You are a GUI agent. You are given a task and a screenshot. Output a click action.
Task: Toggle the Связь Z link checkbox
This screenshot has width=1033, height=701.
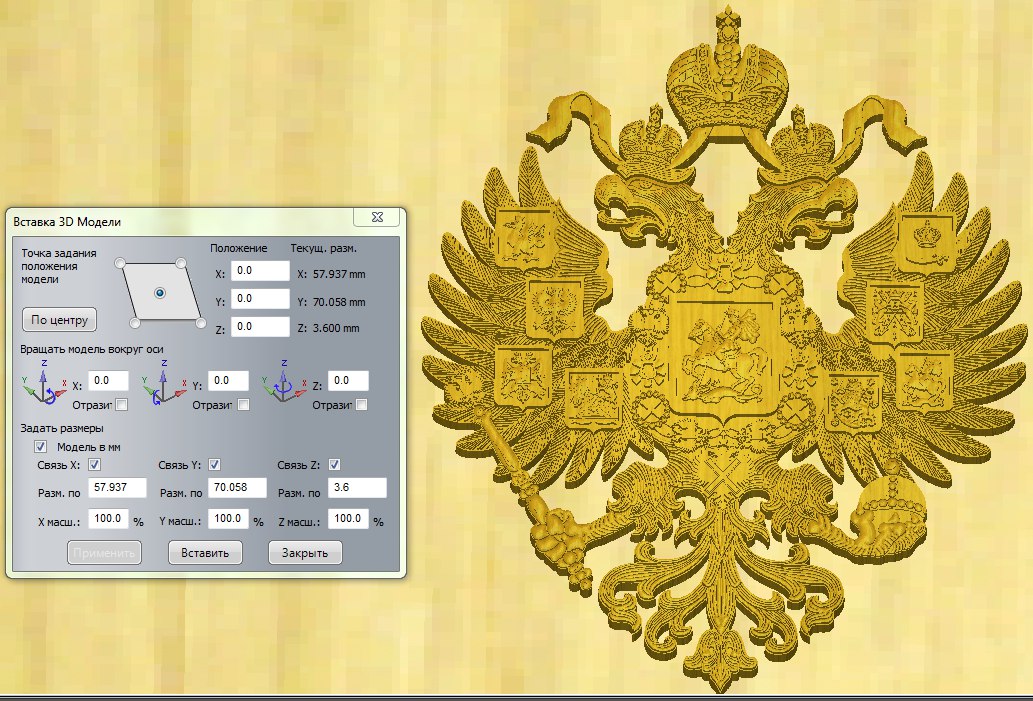[334, 464]
